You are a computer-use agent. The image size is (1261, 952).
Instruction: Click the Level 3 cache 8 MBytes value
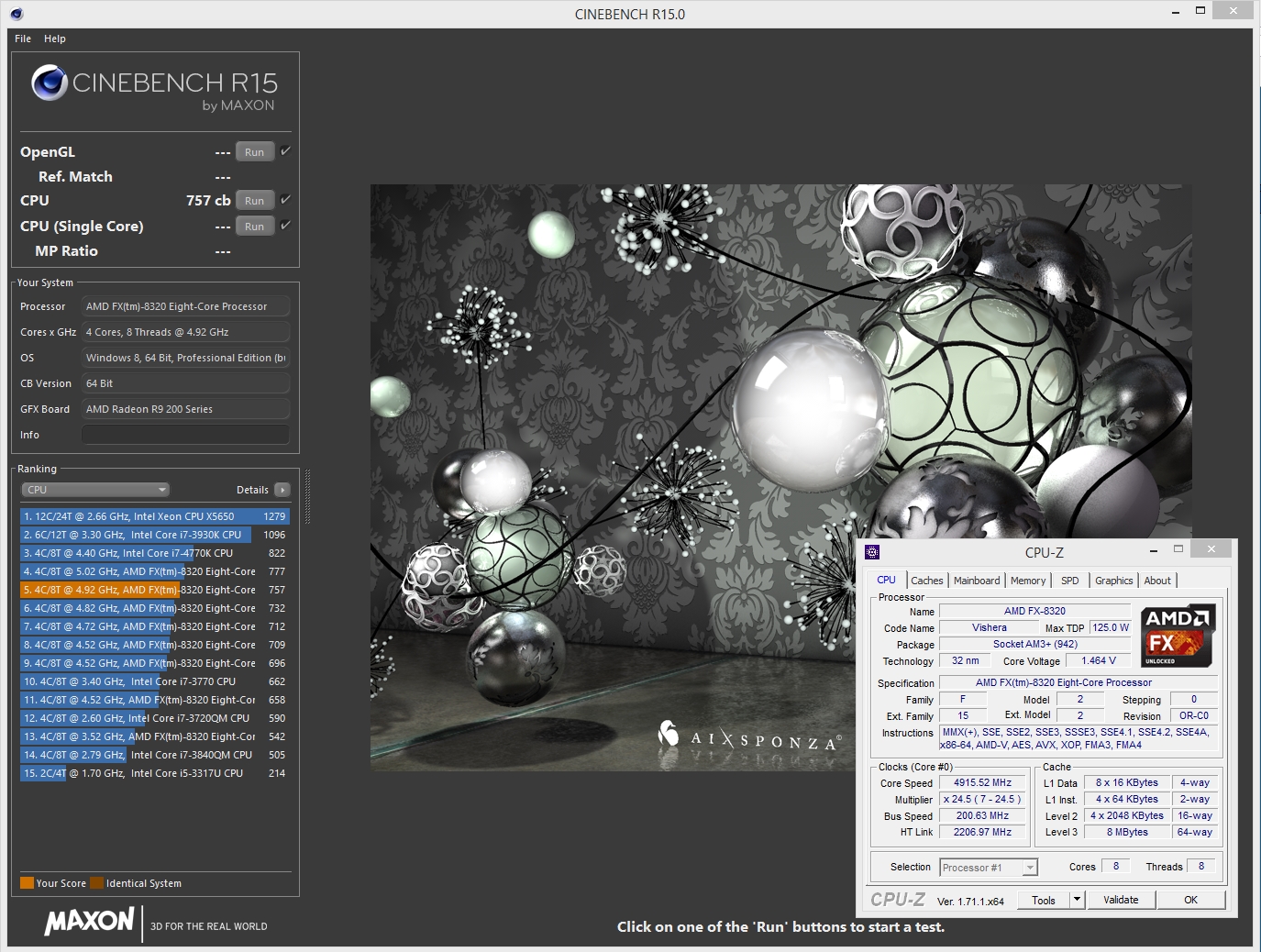point(1126,833)
